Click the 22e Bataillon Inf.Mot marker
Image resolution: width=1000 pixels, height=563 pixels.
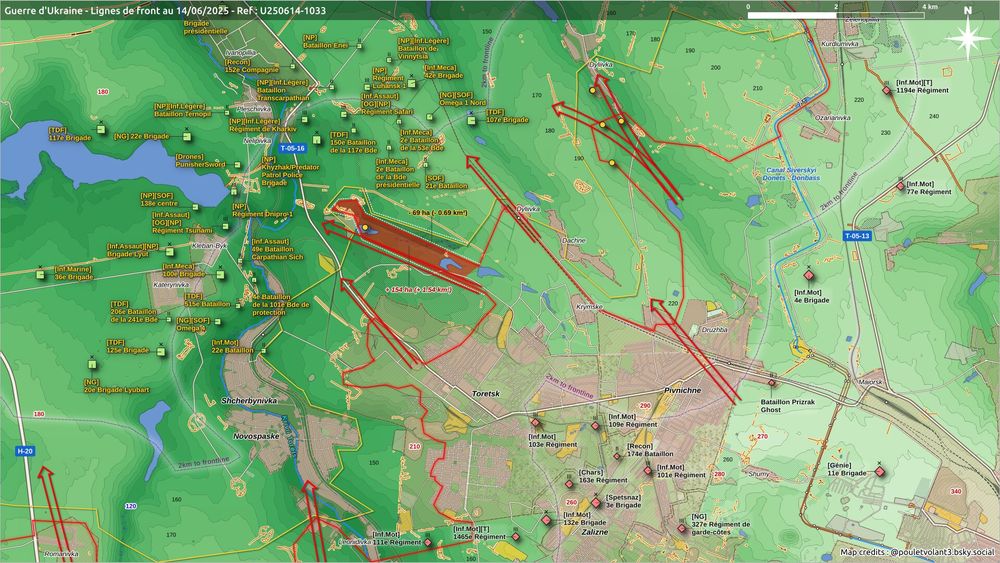click(x=263, y=350)
